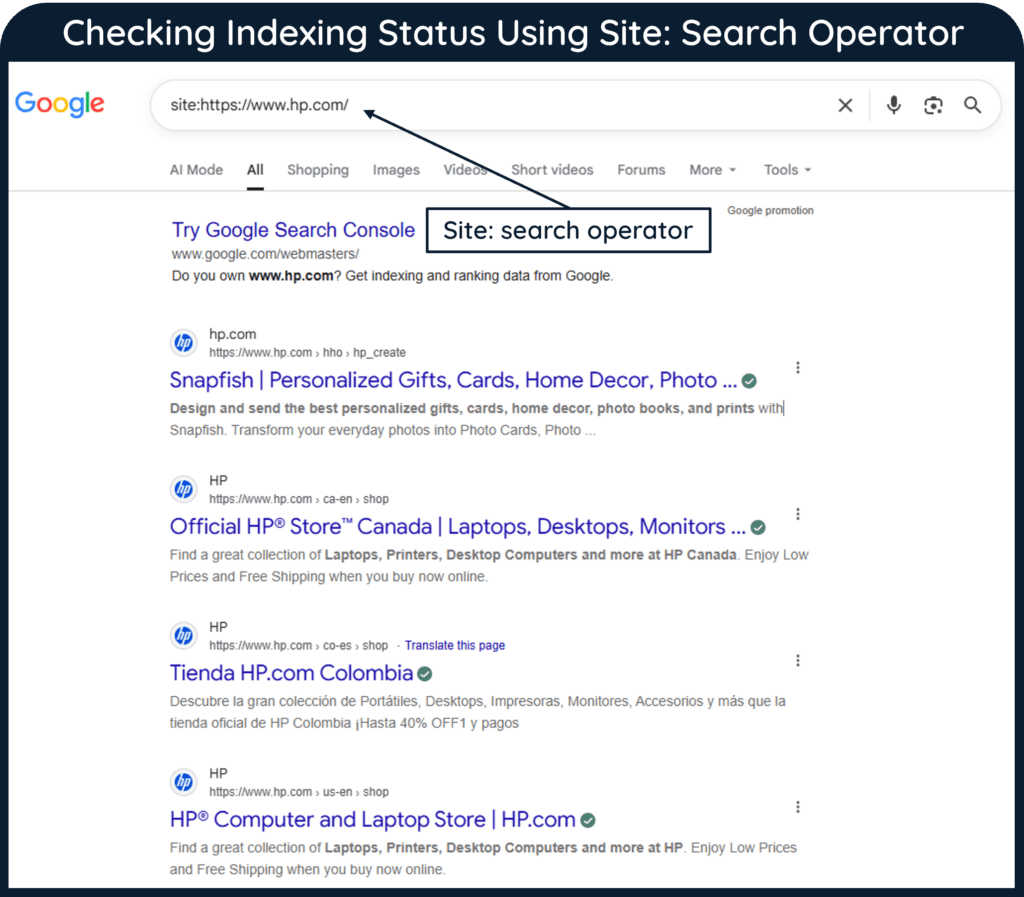Screen dimensions: 1024x897
Task: Click the 'Design and send the best personalized gifts' snippet
Action: coord(477,419)
